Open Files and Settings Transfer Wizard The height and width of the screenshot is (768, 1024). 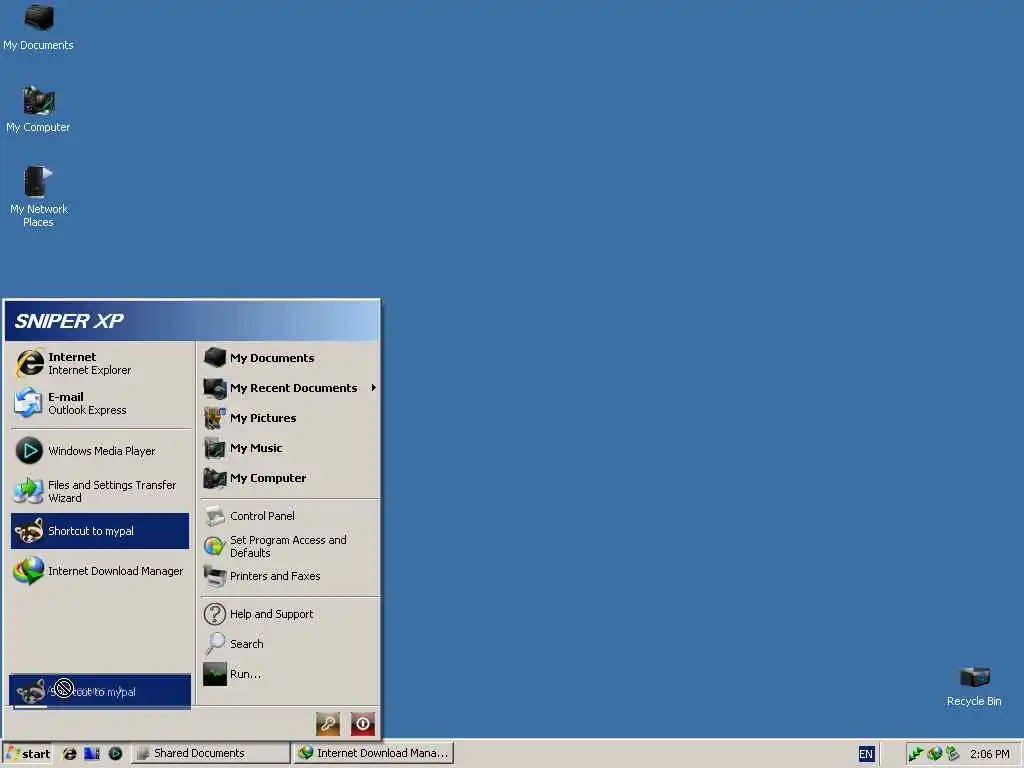click(x=101, y=491)
